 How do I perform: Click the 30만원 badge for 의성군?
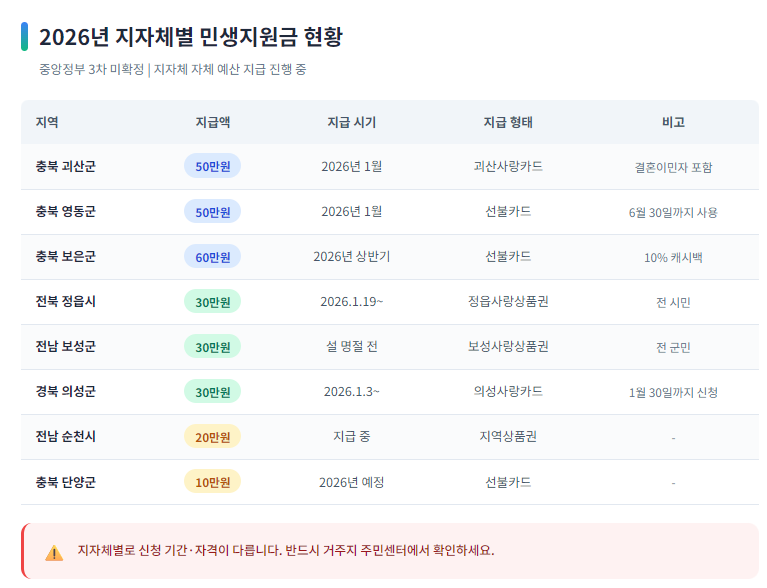point(212,392)
